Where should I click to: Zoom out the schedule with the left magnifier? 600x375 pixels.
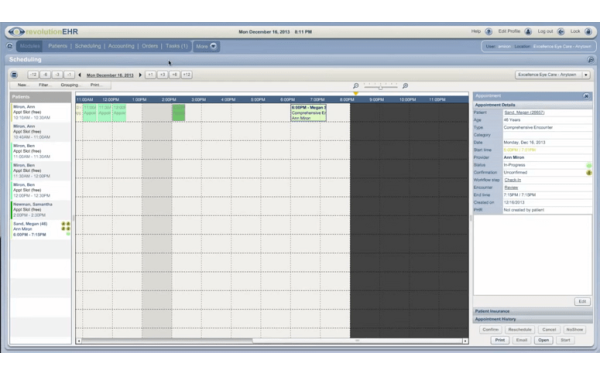coord(356,86)
